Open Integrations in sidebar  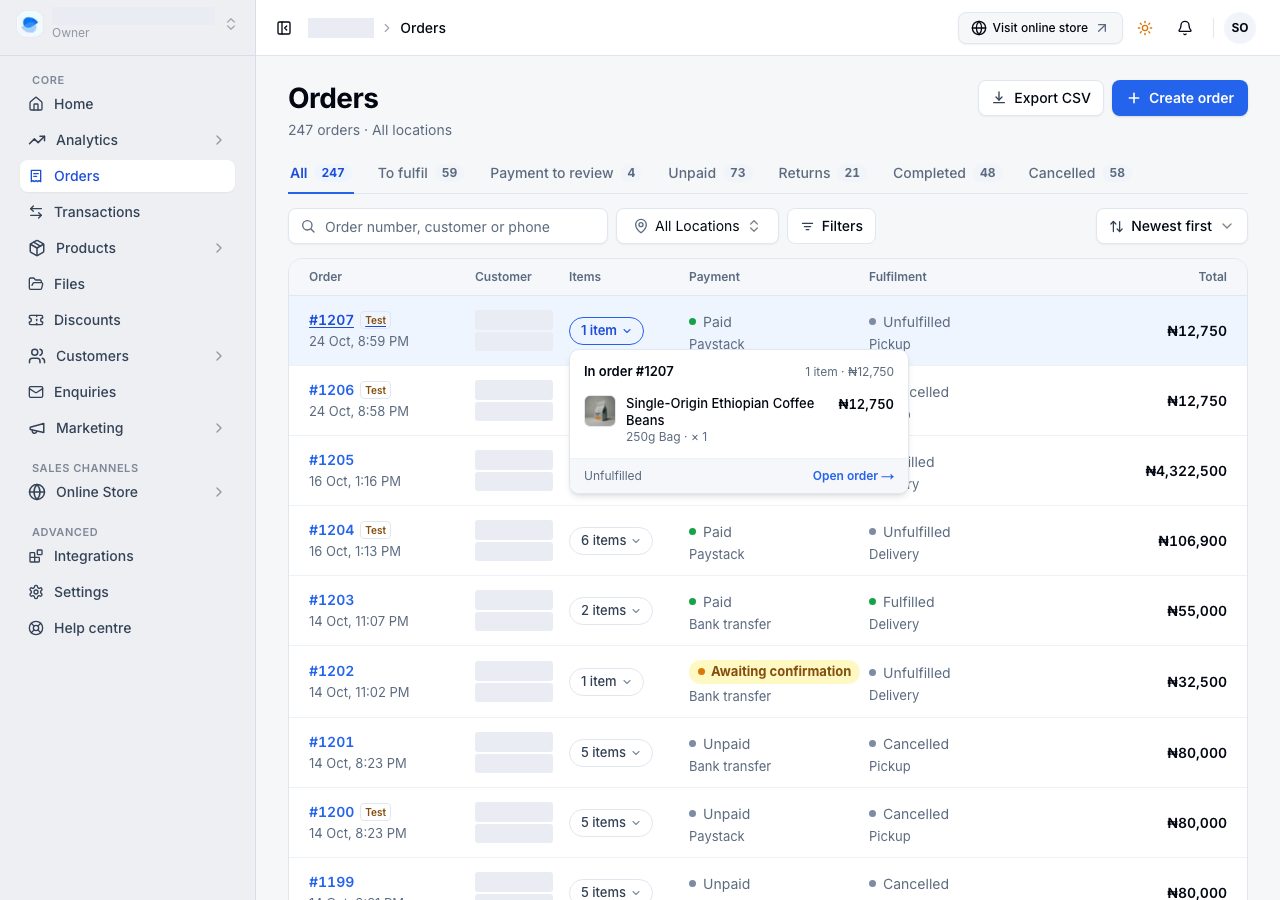(127, 556)
